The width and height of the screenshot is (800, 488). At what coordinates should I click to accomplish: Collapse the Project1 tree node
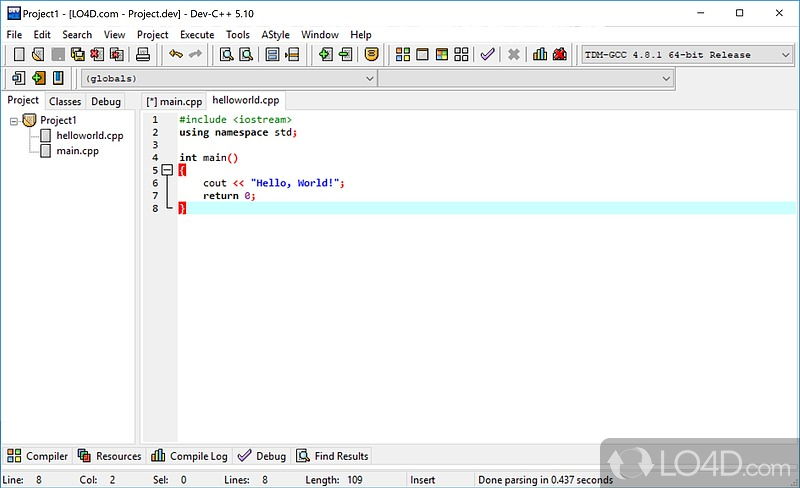[14, 121]
